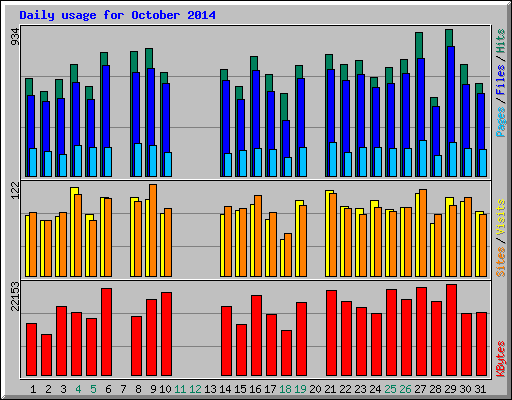Select day 1 on the date axis

(33, 389)
